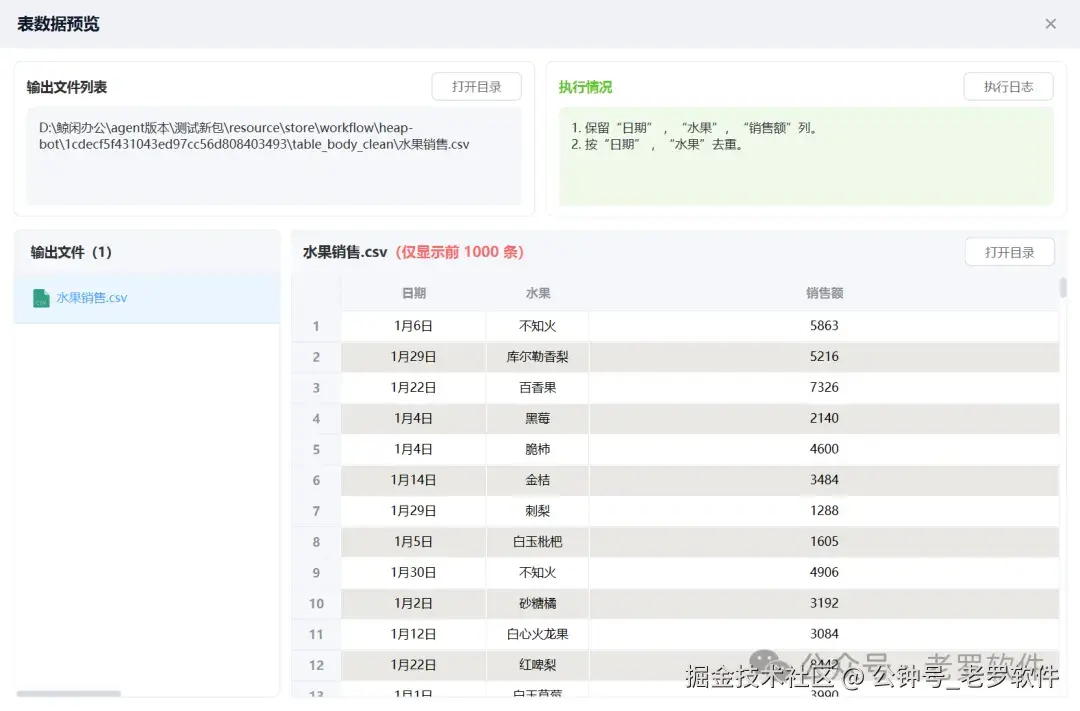Click 打开目录 in the 输出文件列表 panel
The image size is (1080, 711).
pyautogui.click(x=476, y=87)
